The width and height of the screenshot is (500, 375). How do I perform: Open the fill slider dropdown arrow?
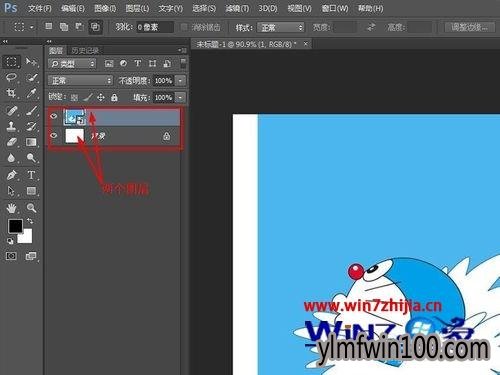tap(180, 97)
